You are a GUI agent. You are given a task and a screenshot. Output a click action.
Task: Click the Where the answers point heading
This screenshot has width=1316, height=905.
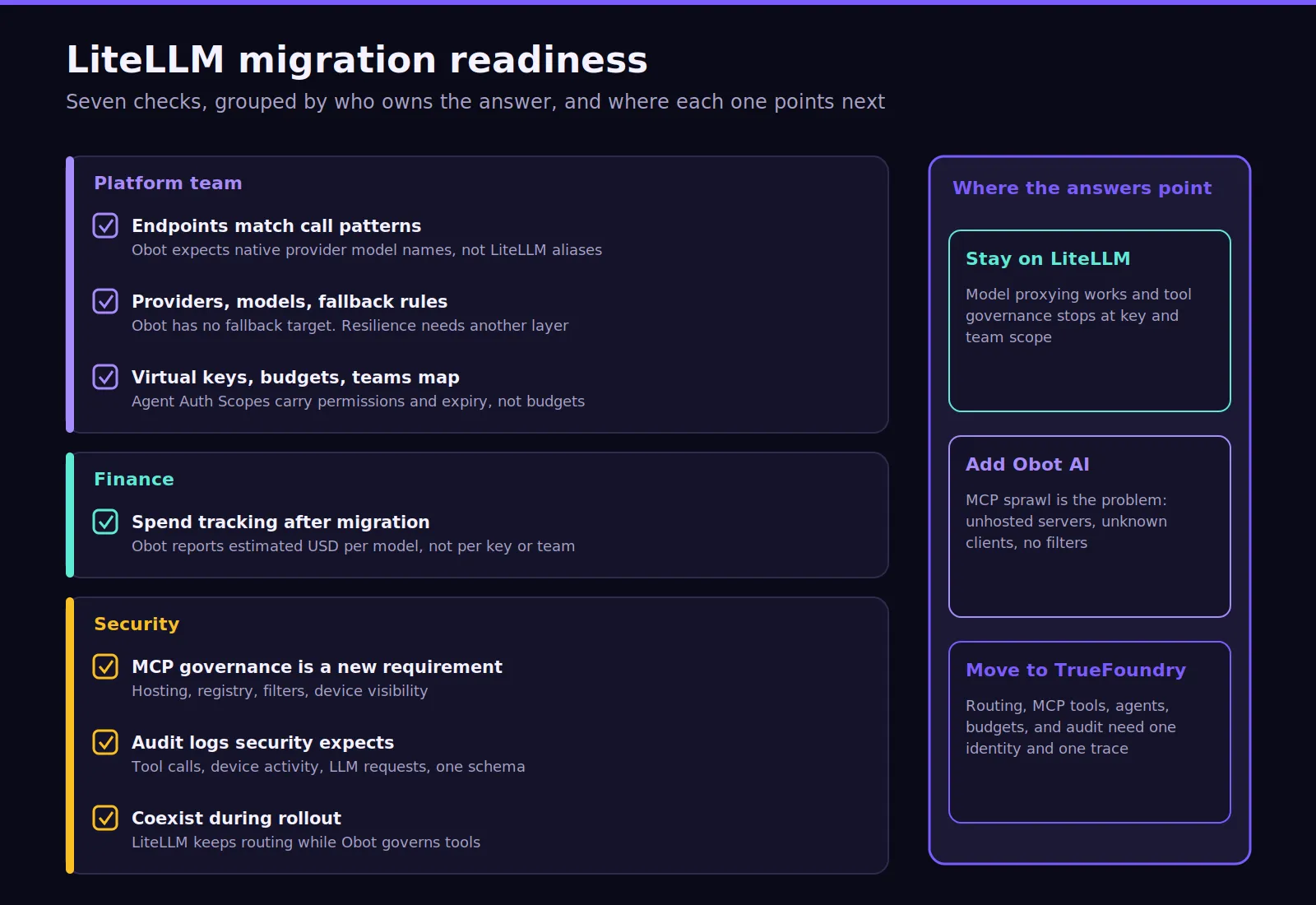click(1082, 188)
